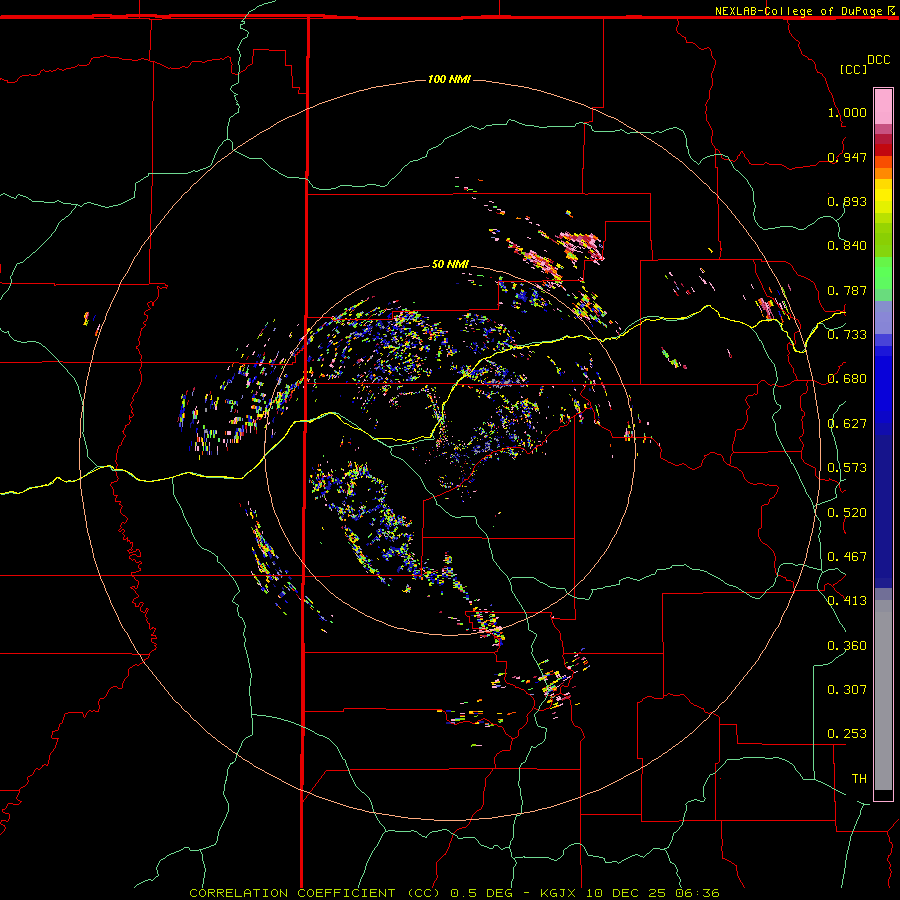Screen dimensions: 900x900
Task: Pick the green color band near 0.840
Action: click(883, 240)
